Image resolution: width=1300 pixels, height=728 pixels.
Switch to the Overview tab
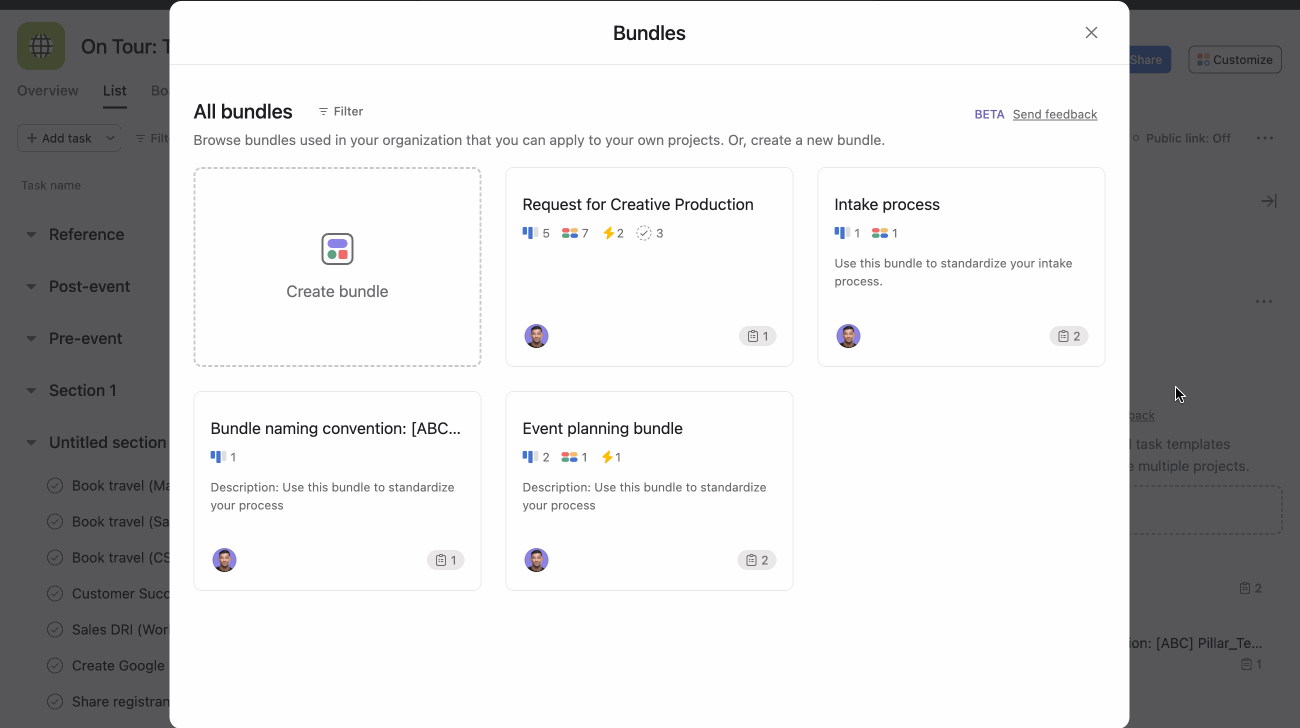(x=47, y=90)
